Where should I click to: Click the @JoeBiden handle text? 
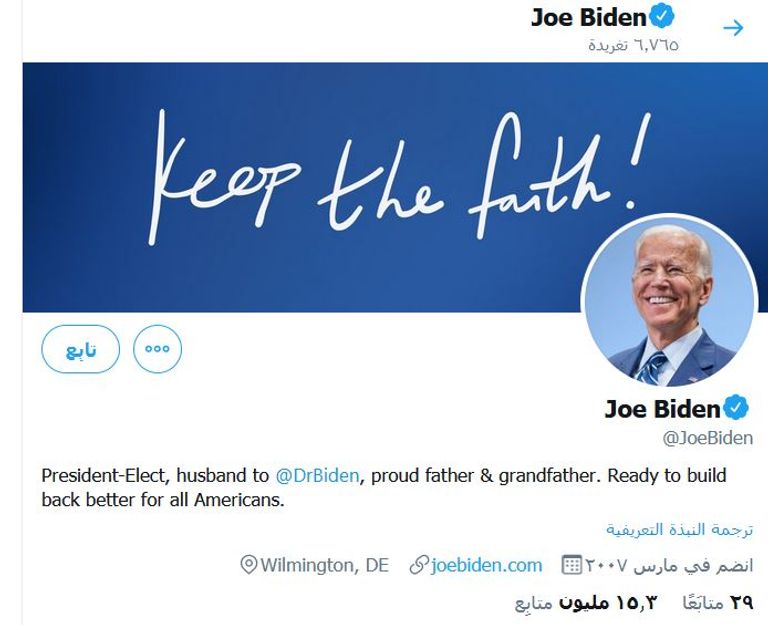[x=707, y=437]
